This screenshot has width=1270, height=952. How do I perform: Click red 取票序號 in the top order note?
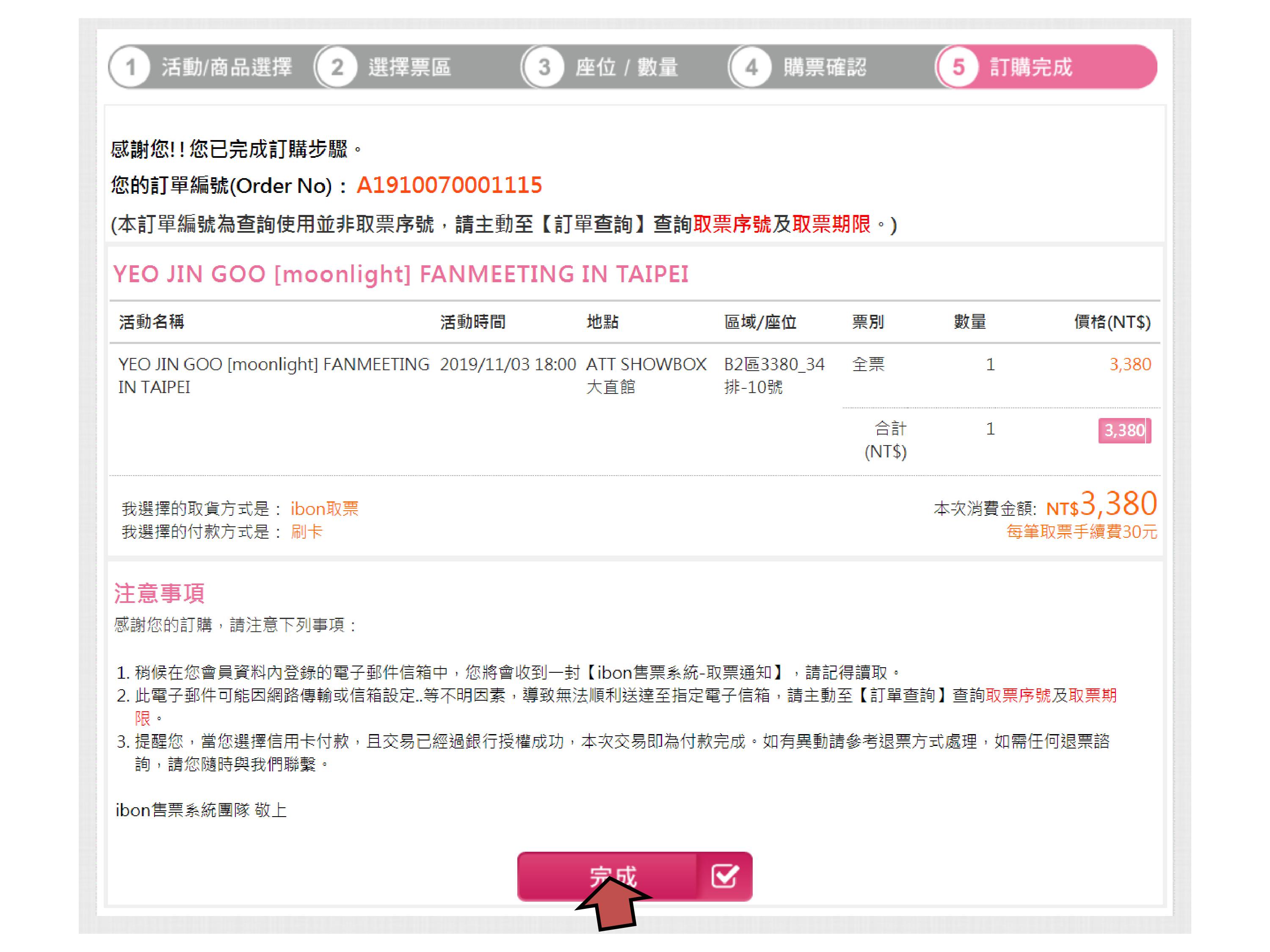(x=732, y=224)
